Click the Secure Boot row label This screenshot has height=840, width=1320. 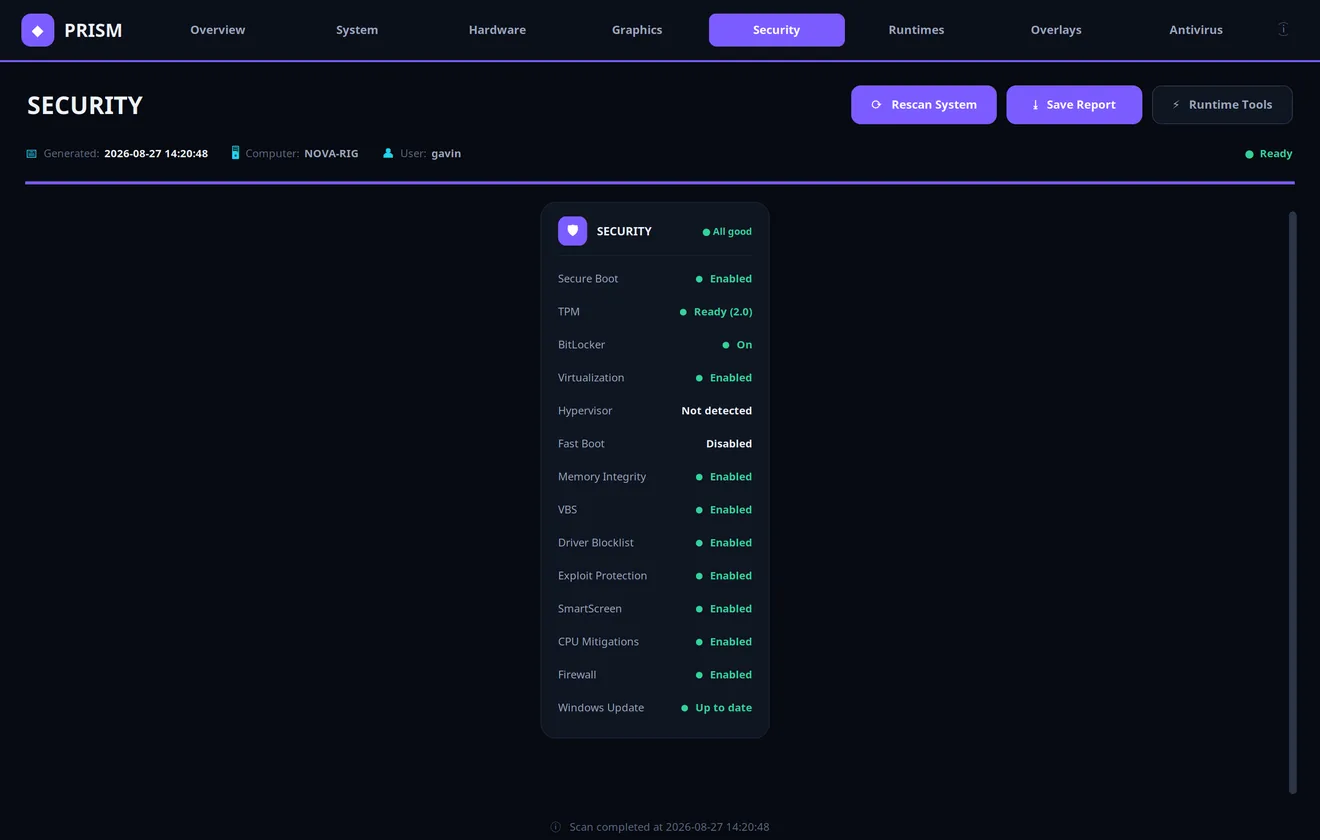(x=588, y=279)
